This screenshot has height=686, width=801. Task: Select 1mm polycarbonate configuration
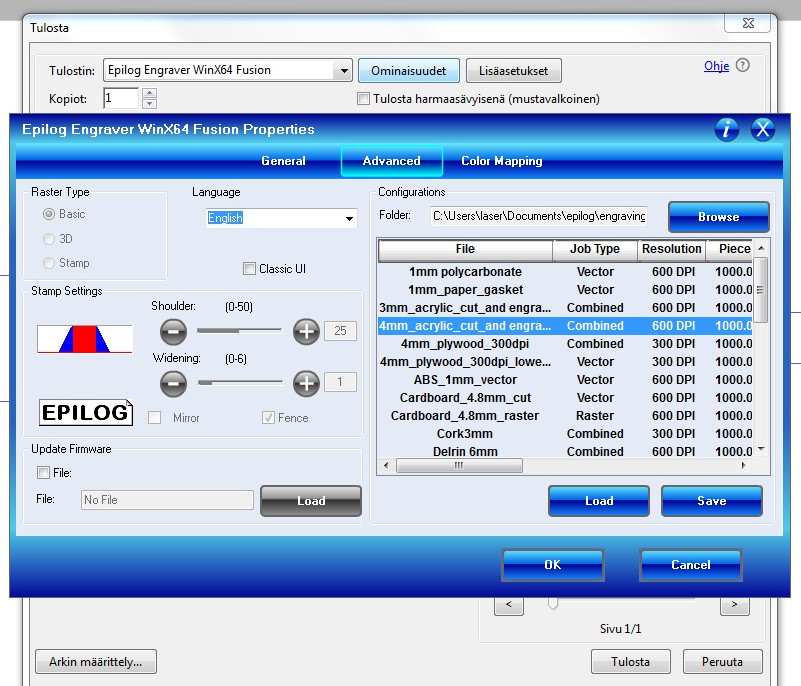(565, 272)
